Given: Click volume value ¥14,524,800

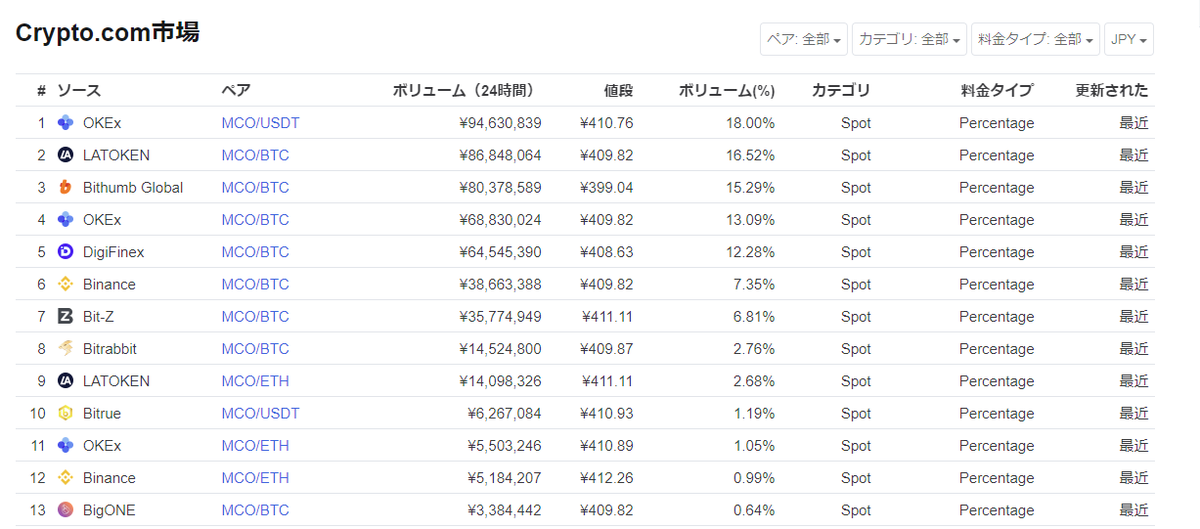Looking at the screenshot, I should pos(500,349).
